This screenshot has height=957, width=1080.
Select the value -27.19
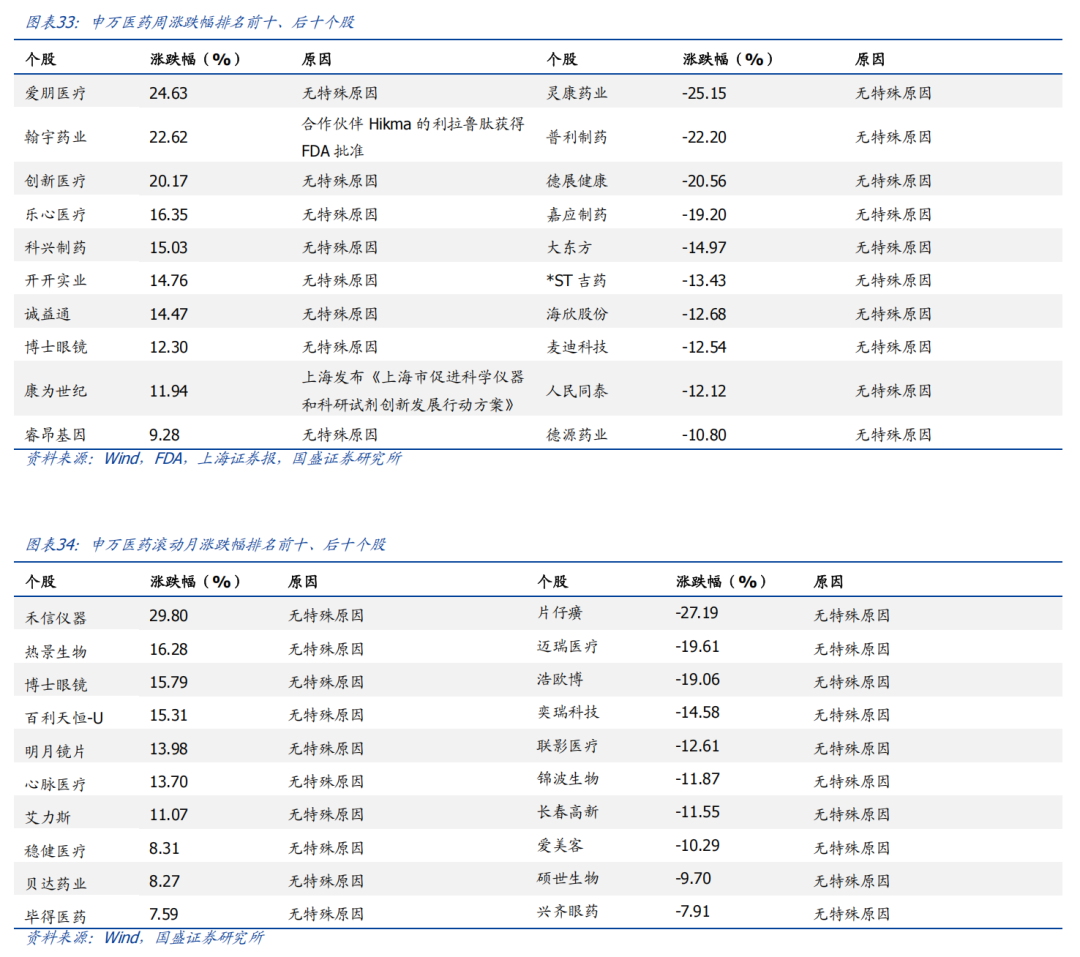click(696, 613)
